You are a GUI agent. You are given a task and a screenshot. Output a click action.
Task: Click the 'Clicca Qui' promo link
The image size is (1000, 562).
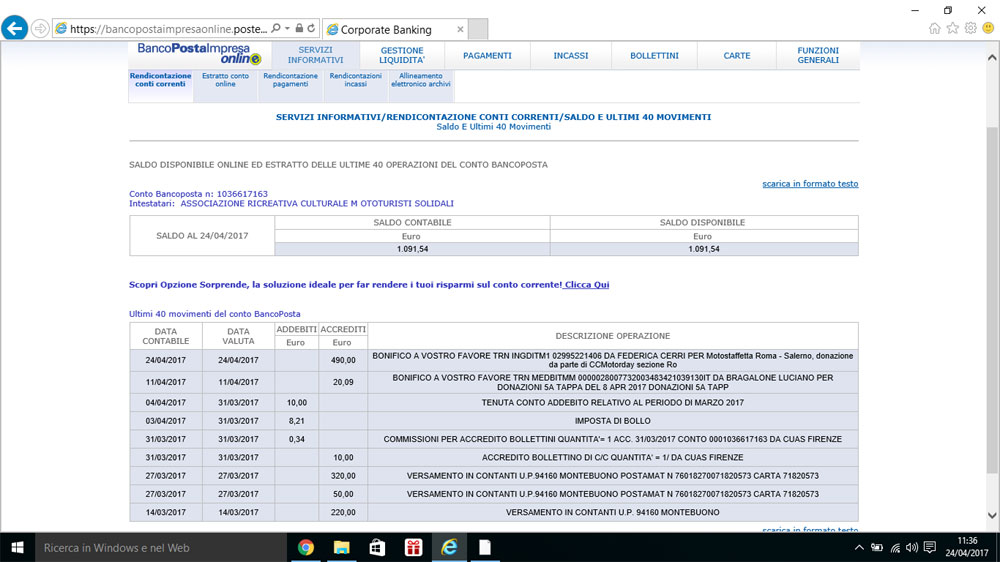(x=587, y=285)
